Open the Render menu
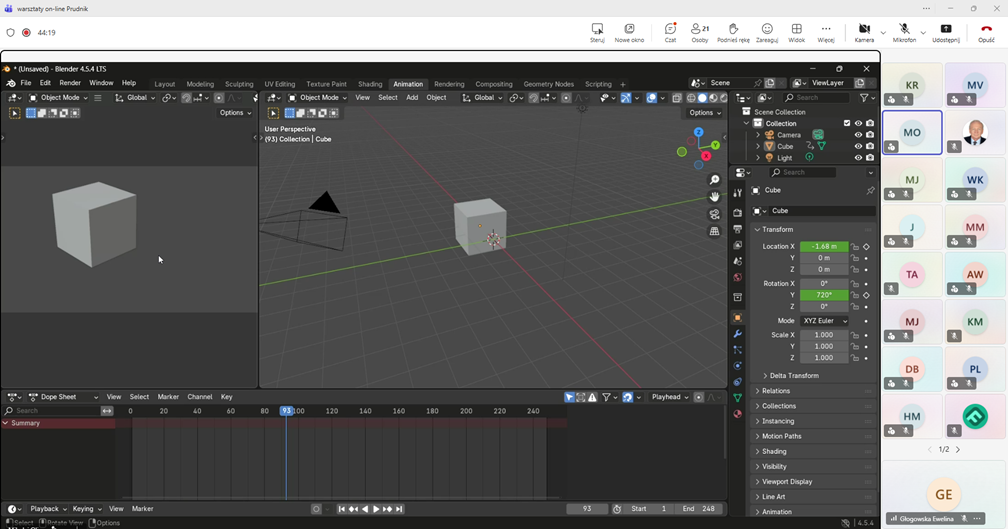This screenshot has width=1008, height=529. pyautogui.click(x=70, y=83)
